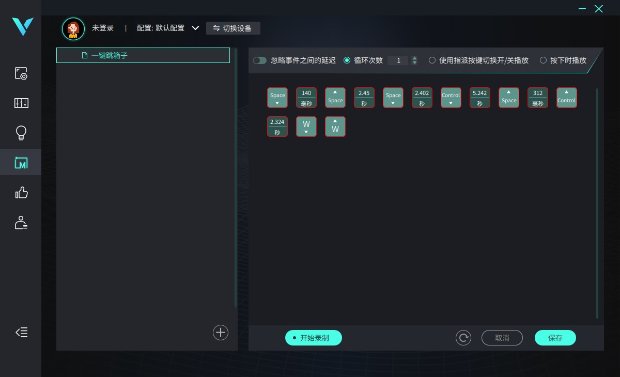Open the macro section in the sidebar

coord(21,162)
